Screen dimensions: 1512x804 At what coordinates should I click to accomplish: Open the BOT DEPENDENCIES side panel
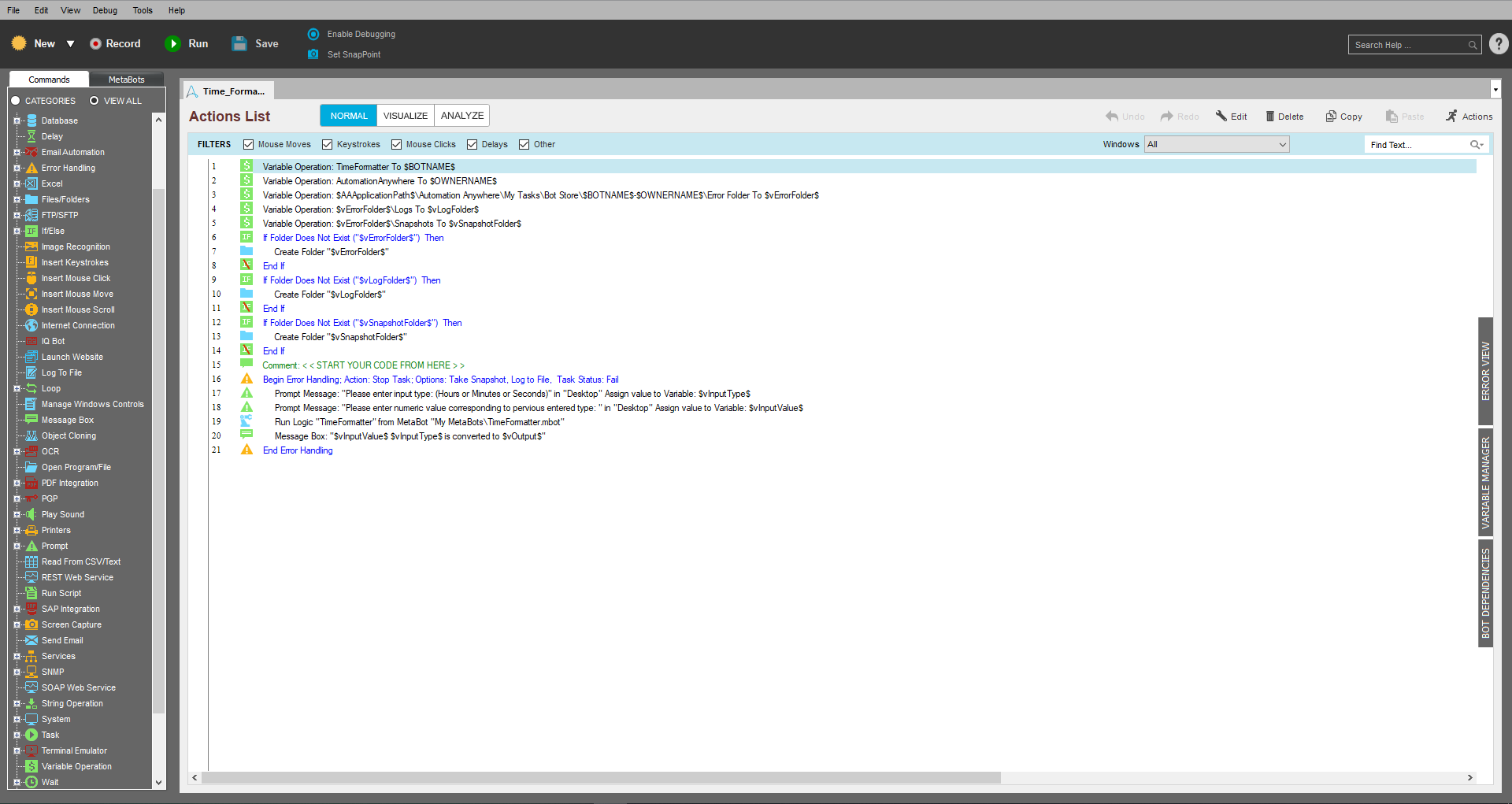tap(1485, 593)
